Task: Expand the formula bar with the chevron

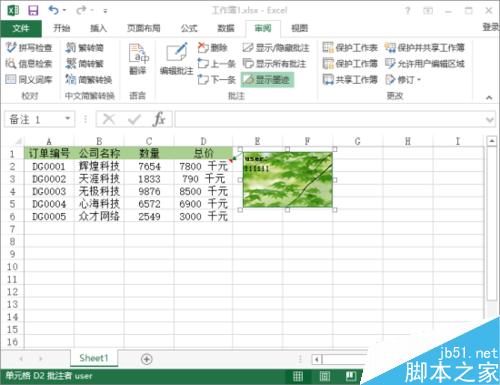Action: (x=490, y=119)
